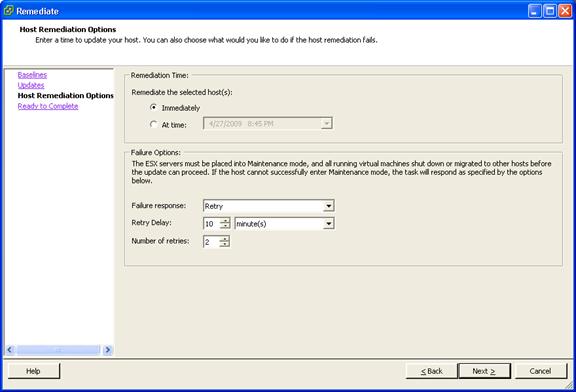Viewport: 576px width, 392px height.
Task: Increase Retry Delay with up arrow
Action: click(x=224, y=220)
